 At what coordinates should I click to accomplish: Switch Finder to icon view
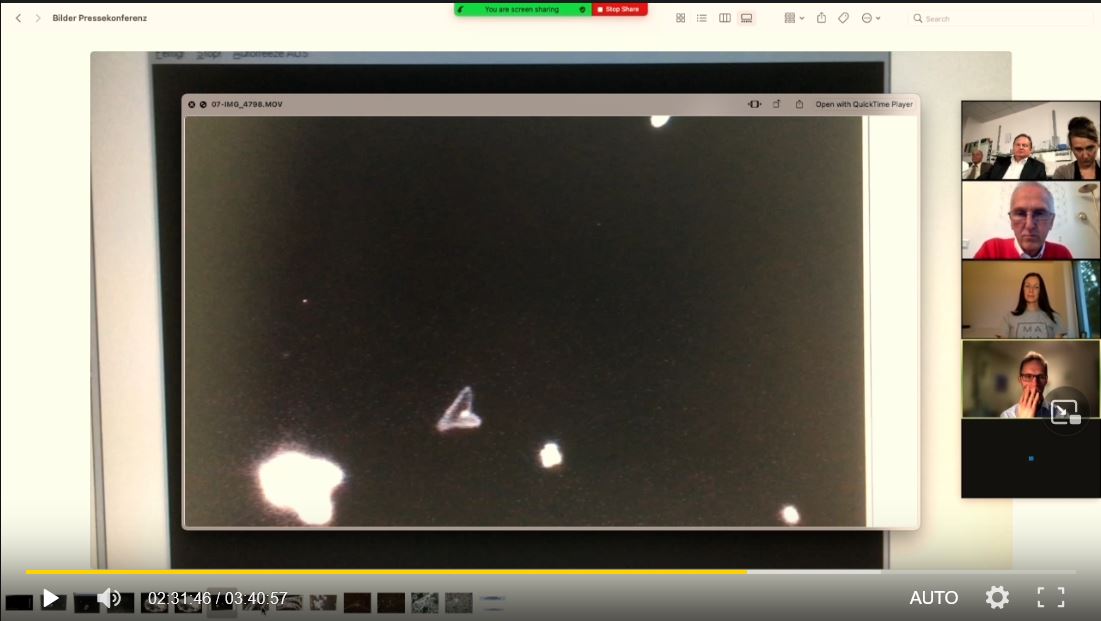point(680,18)
